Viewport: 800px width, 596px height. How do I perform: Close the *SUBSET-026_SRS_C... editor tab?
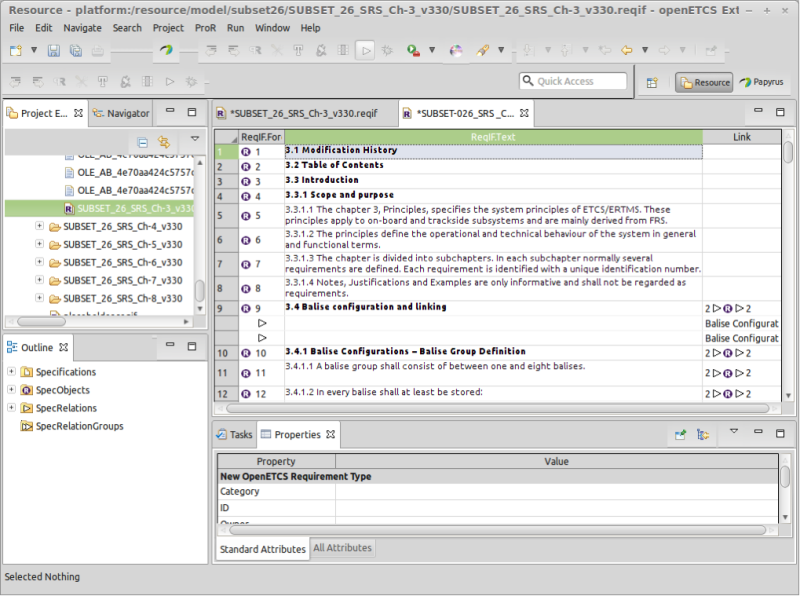click(524, 113)
